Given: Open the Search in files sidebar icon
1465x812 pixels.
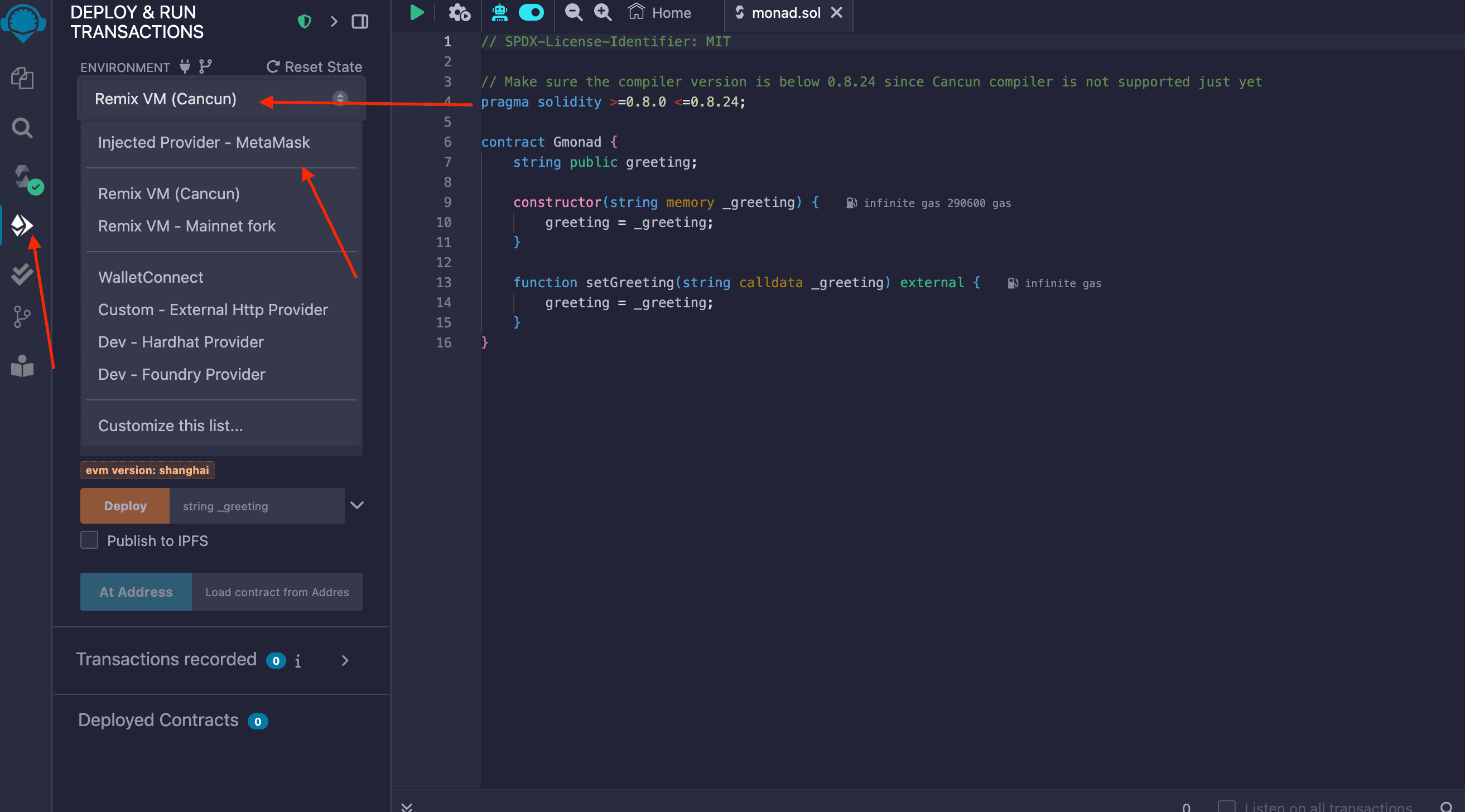Looking at the screenshot, I should [22, 128].
